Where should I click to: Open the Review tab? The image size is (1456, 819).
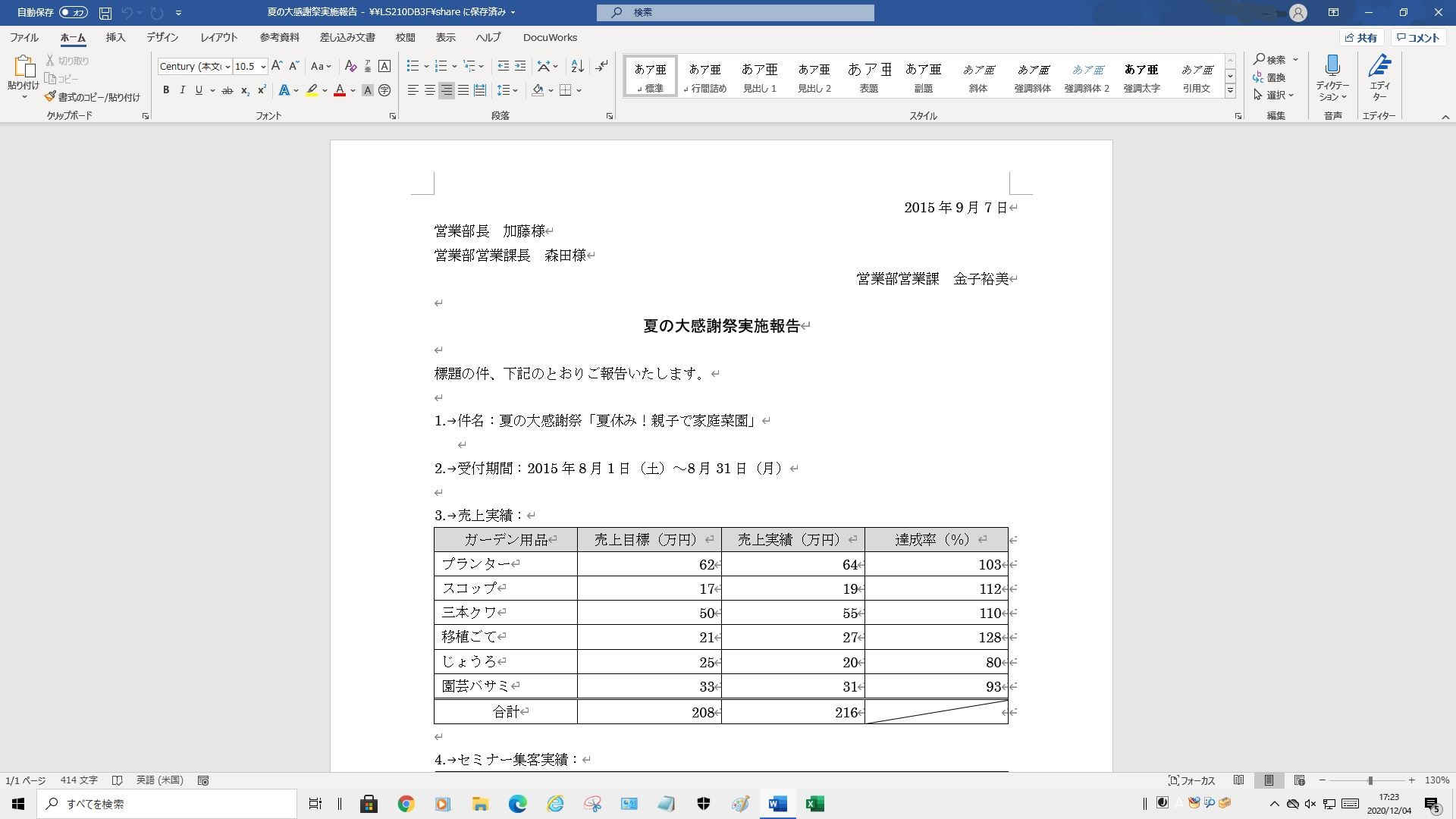(x=405, y=37)
